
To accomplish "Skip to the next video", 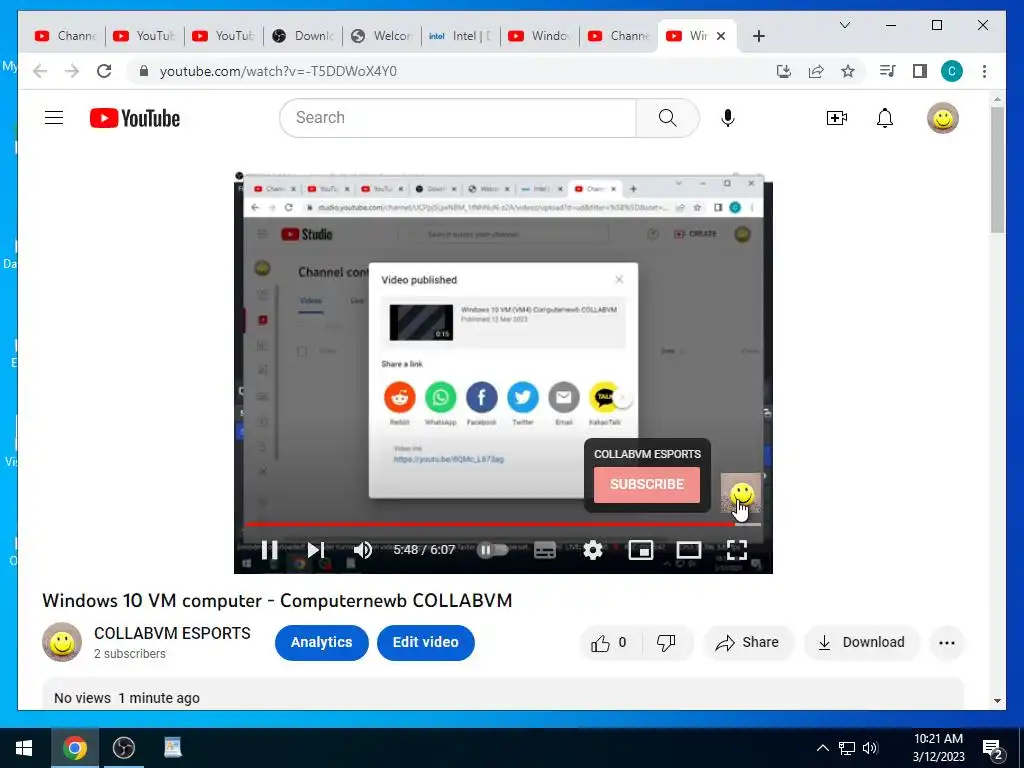I will [315, 550].
